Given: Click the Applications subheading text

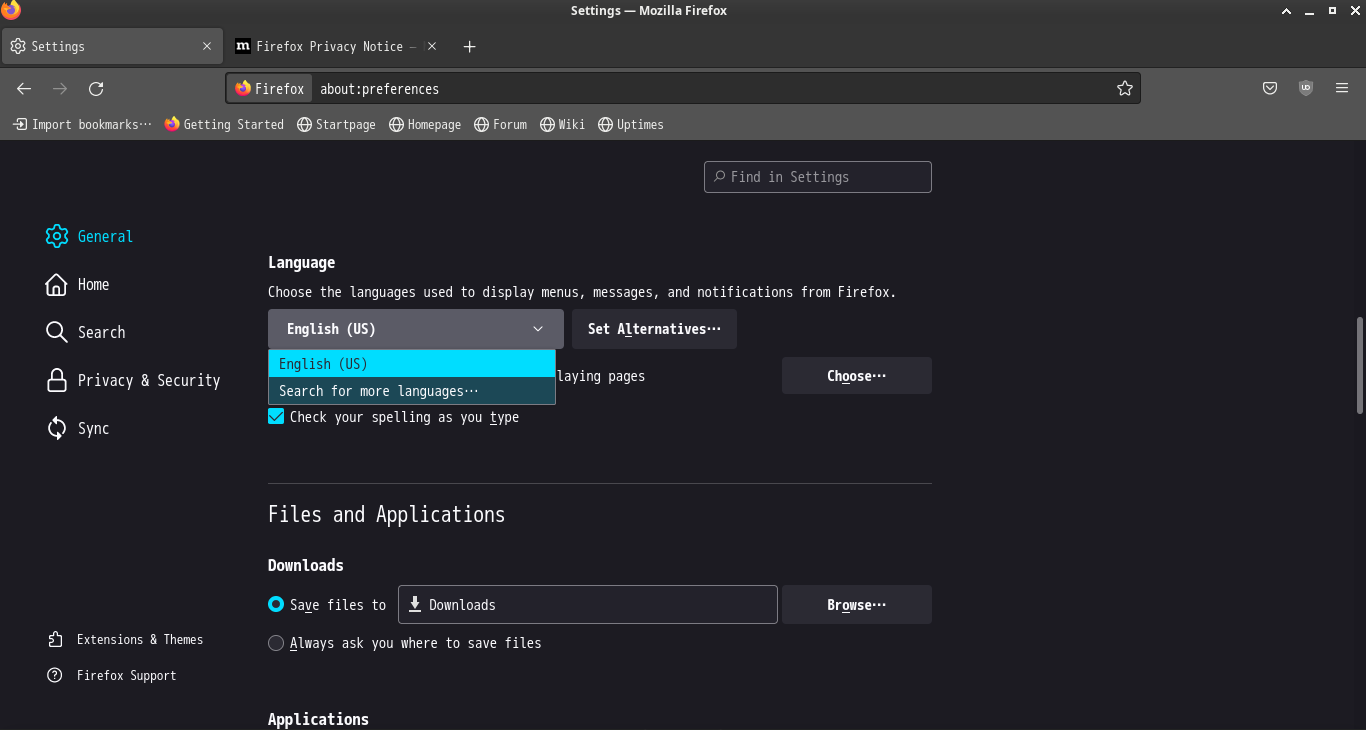Looking at the screenshot, I should tap(318, 719).
